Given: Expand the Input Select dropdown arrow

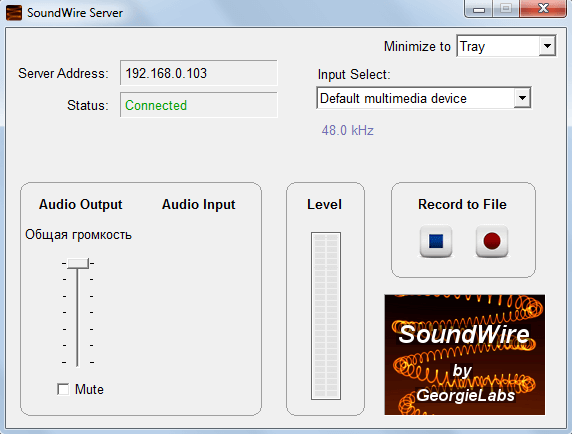Looking at the screenshot, I should point(522,98).
